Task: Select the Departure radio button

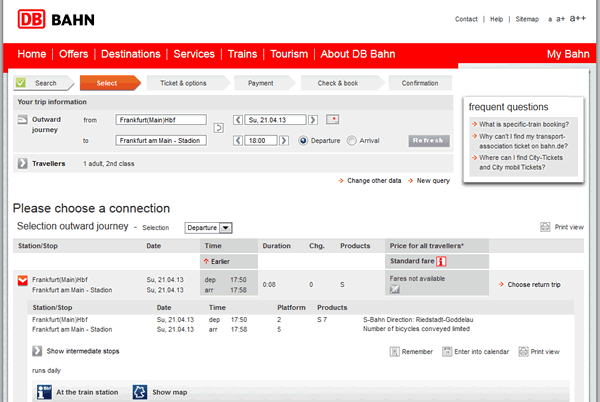Action: (303, 141)
